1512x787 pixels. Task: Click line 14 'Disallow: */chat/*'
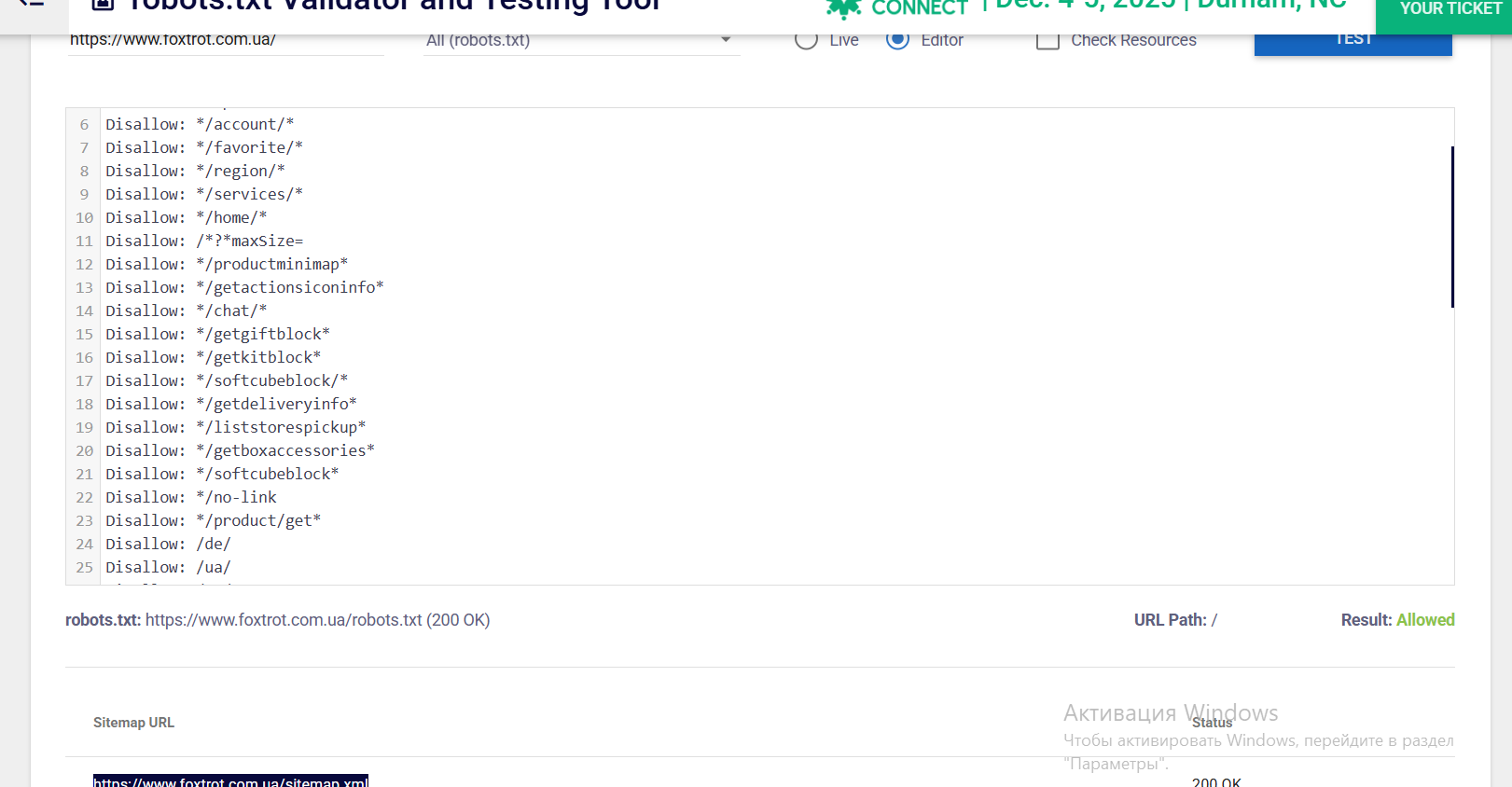click(x=187, y=311)
